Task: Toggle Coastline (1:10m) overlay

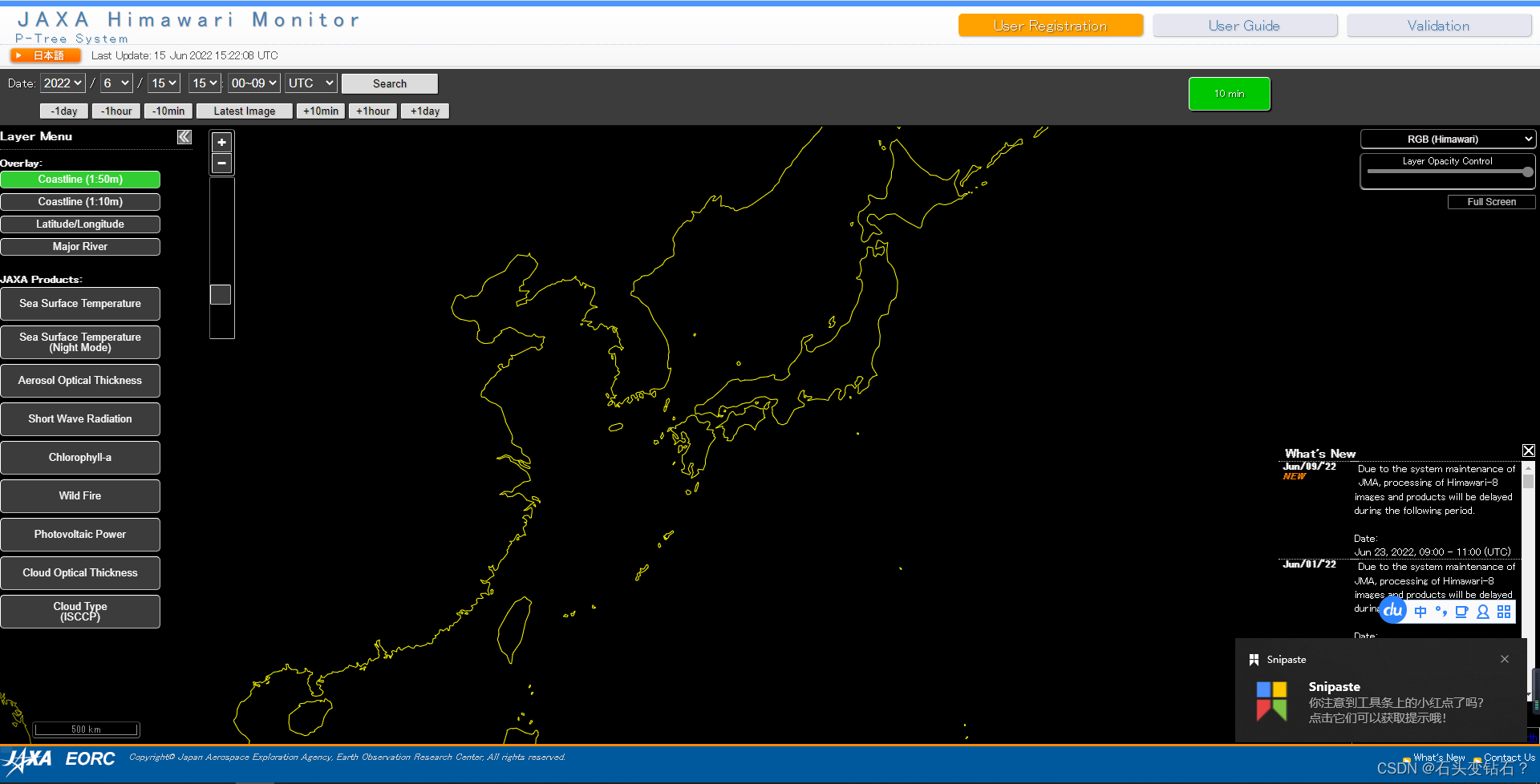Action: pyautogui.click(x=80, y=202)
